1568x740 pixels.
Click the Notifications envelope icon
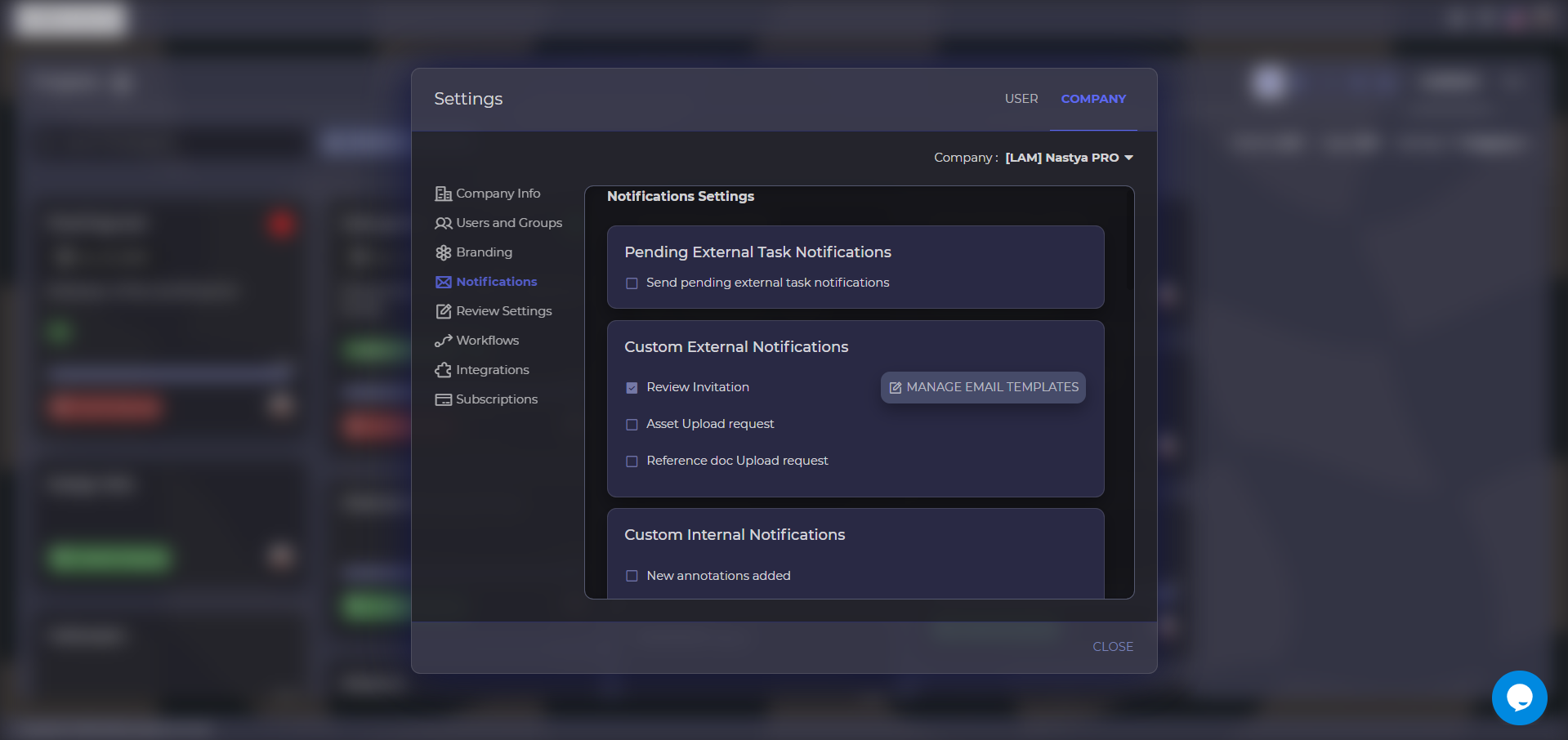(x=443, y=282)
